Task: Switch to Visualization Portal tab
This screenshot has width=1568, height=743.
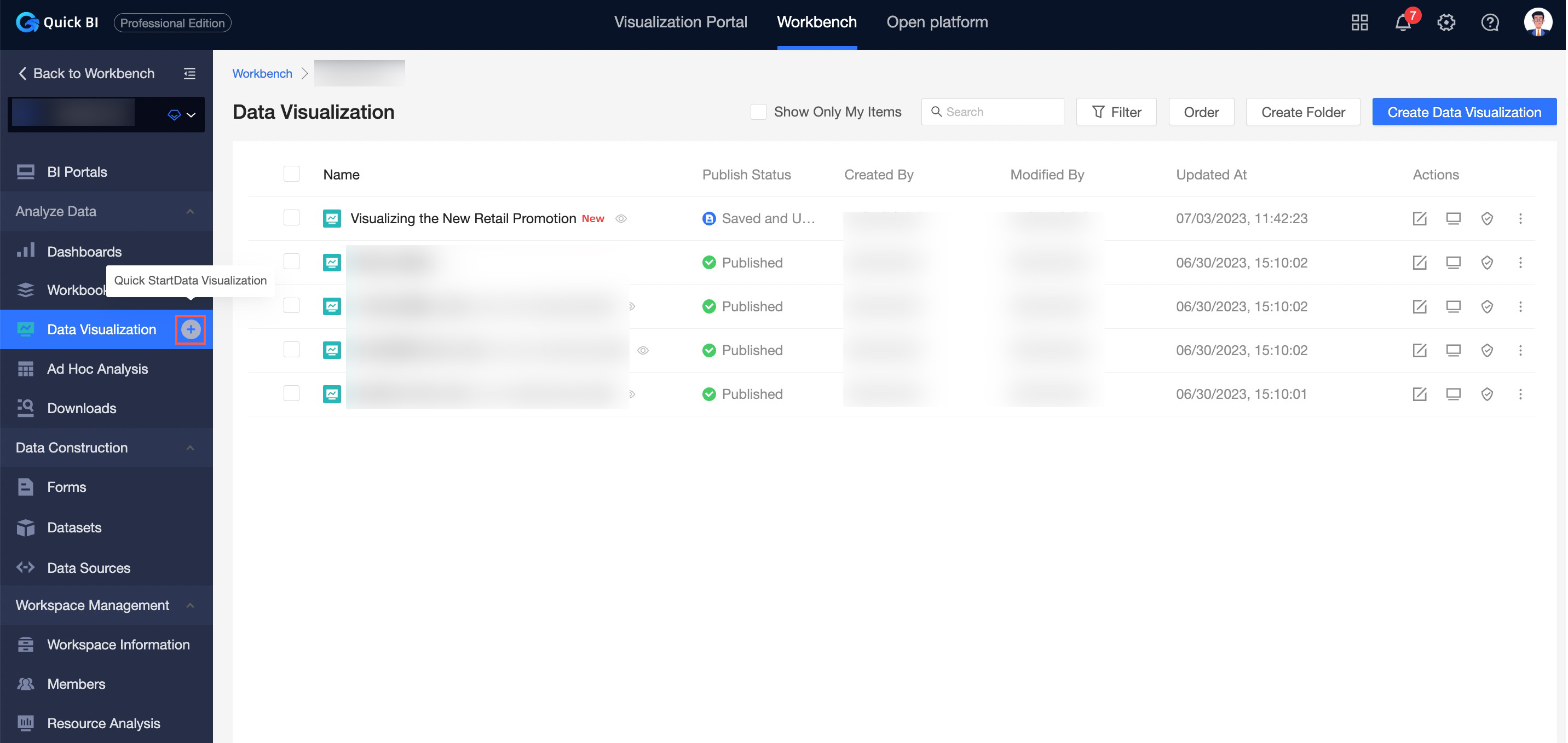Action: click(680, 22)
